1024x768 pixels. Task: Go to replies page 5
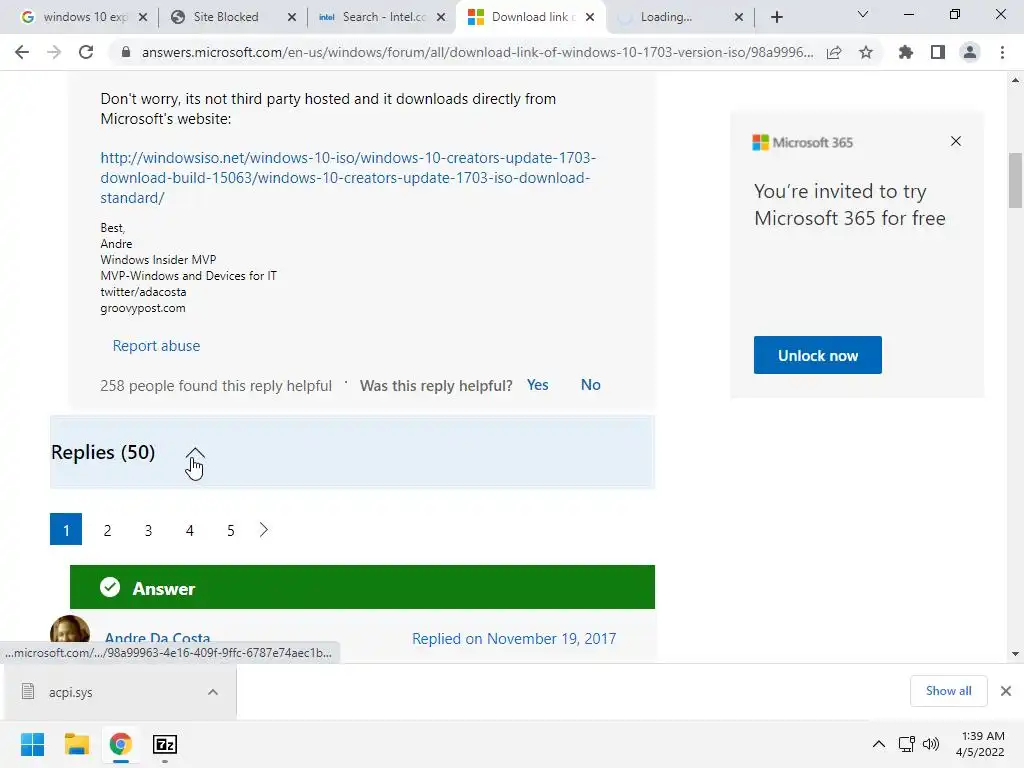[x=231, y=530]
